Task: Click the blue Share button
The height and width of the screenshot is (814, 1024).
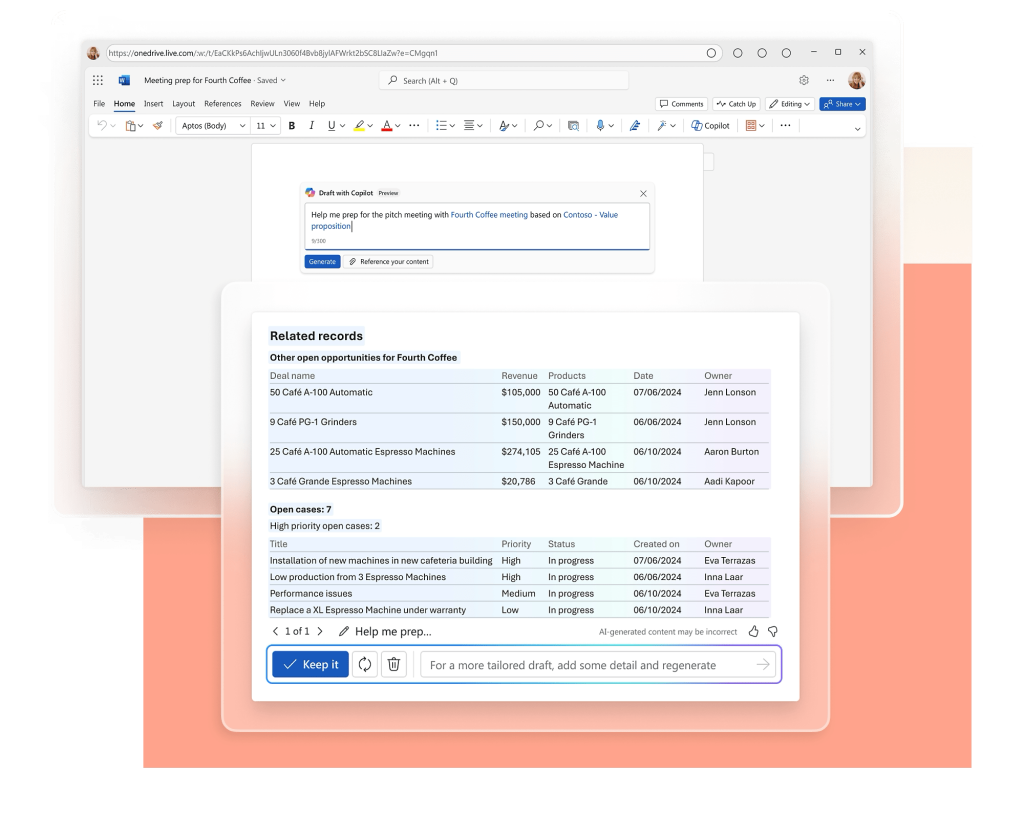Action: [842, 104]
